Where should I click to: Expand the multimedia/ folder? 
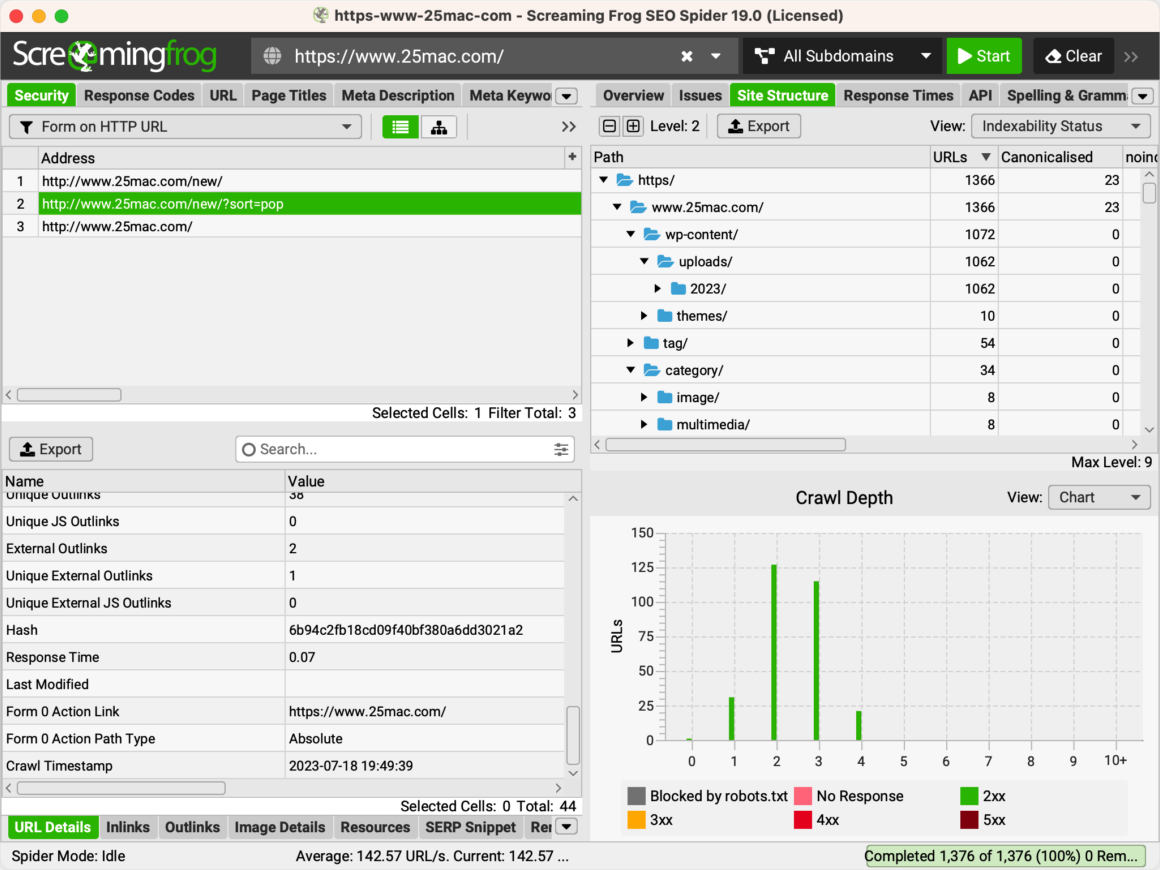pyautogui.click(x=644, y=425)
